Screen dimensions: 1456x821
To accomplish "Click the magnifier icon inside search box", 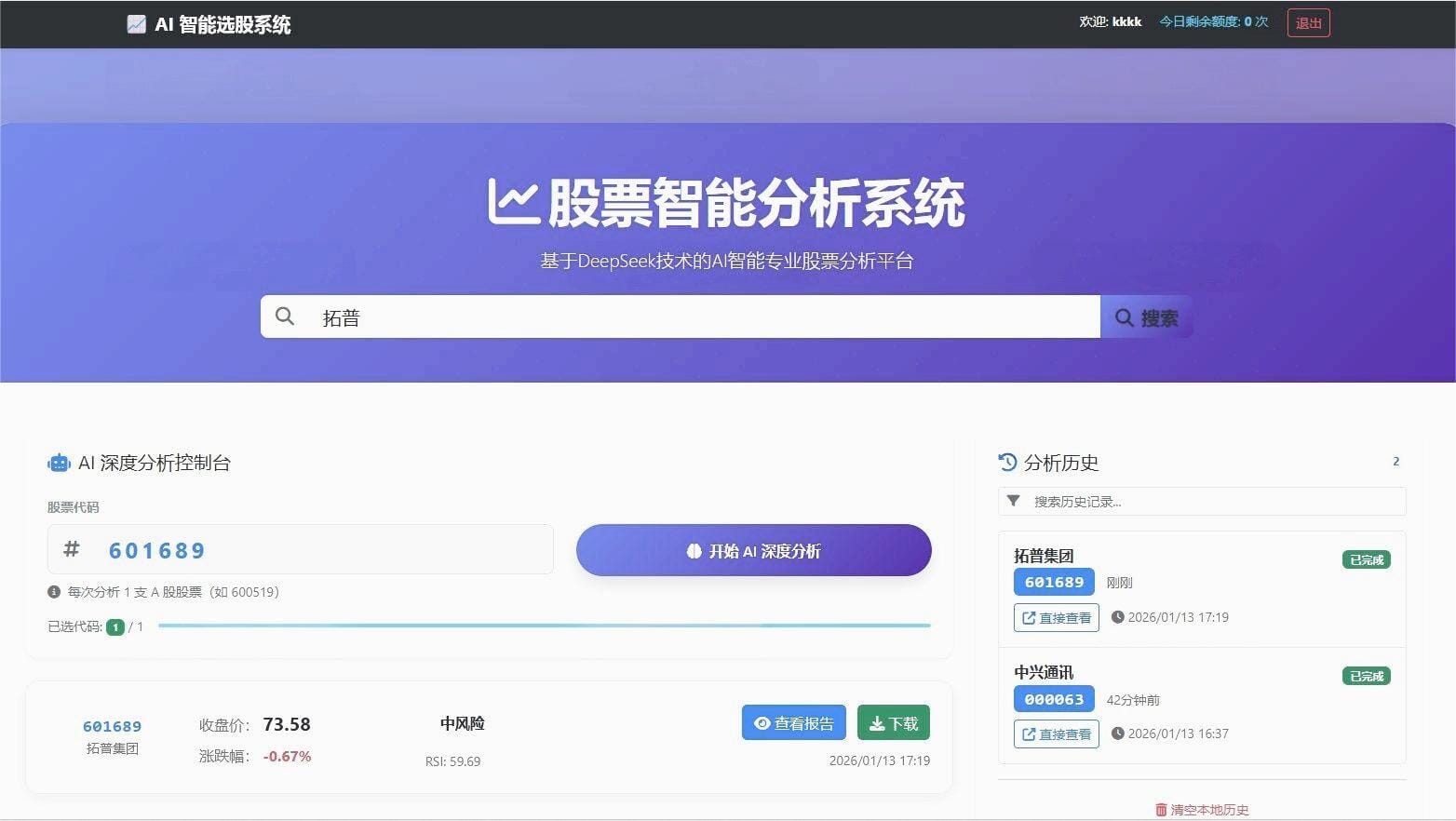I will (285, 316).
